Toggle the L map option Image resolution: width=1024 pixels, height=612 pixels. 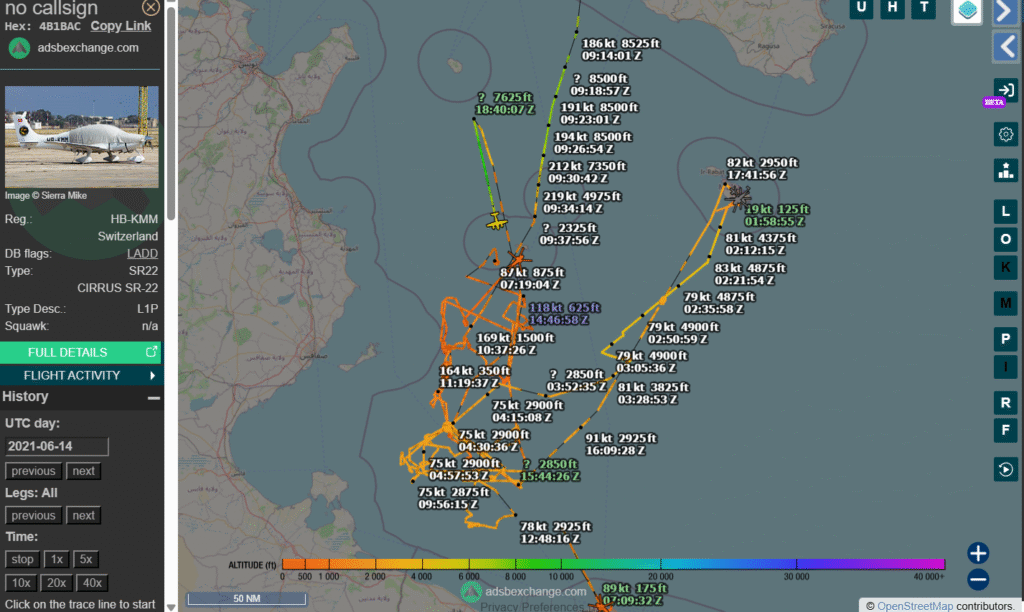pyautogui.click(x=1006, y=211)
